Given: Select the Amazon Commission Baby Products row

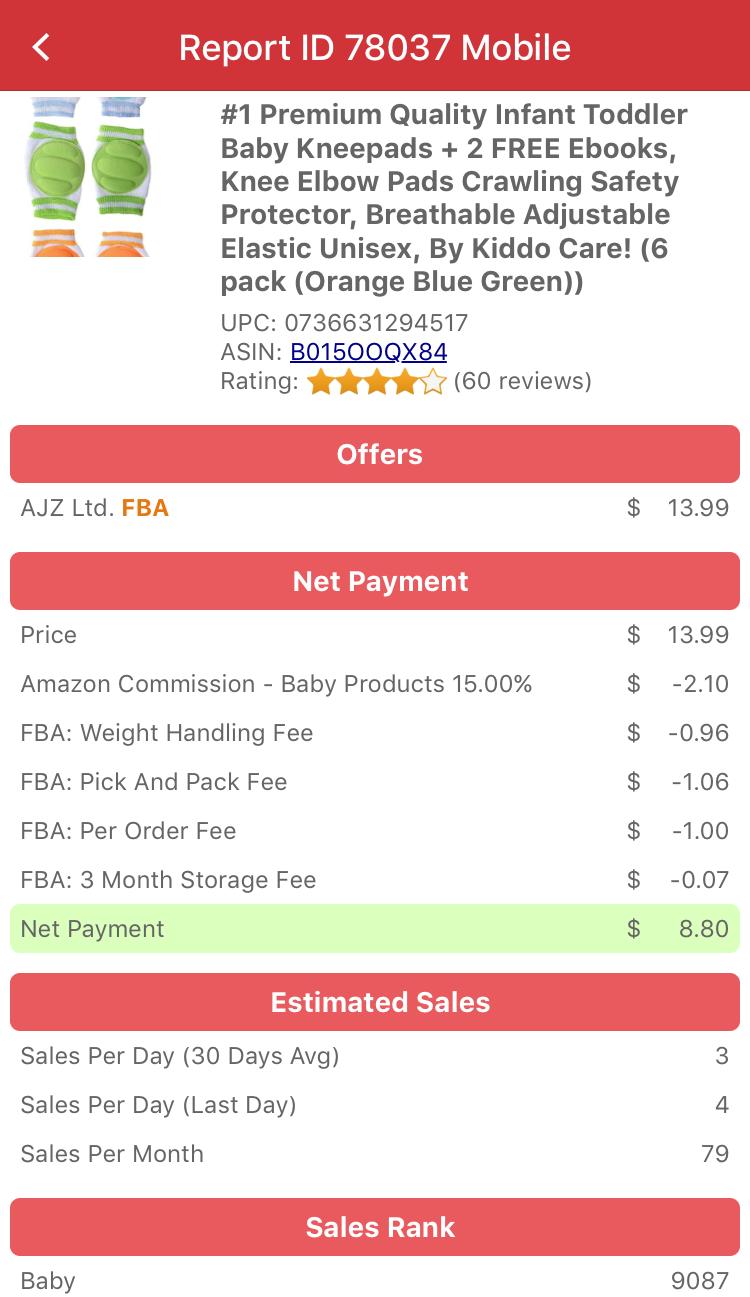Looking at the screenshot, I should point(375,684).
